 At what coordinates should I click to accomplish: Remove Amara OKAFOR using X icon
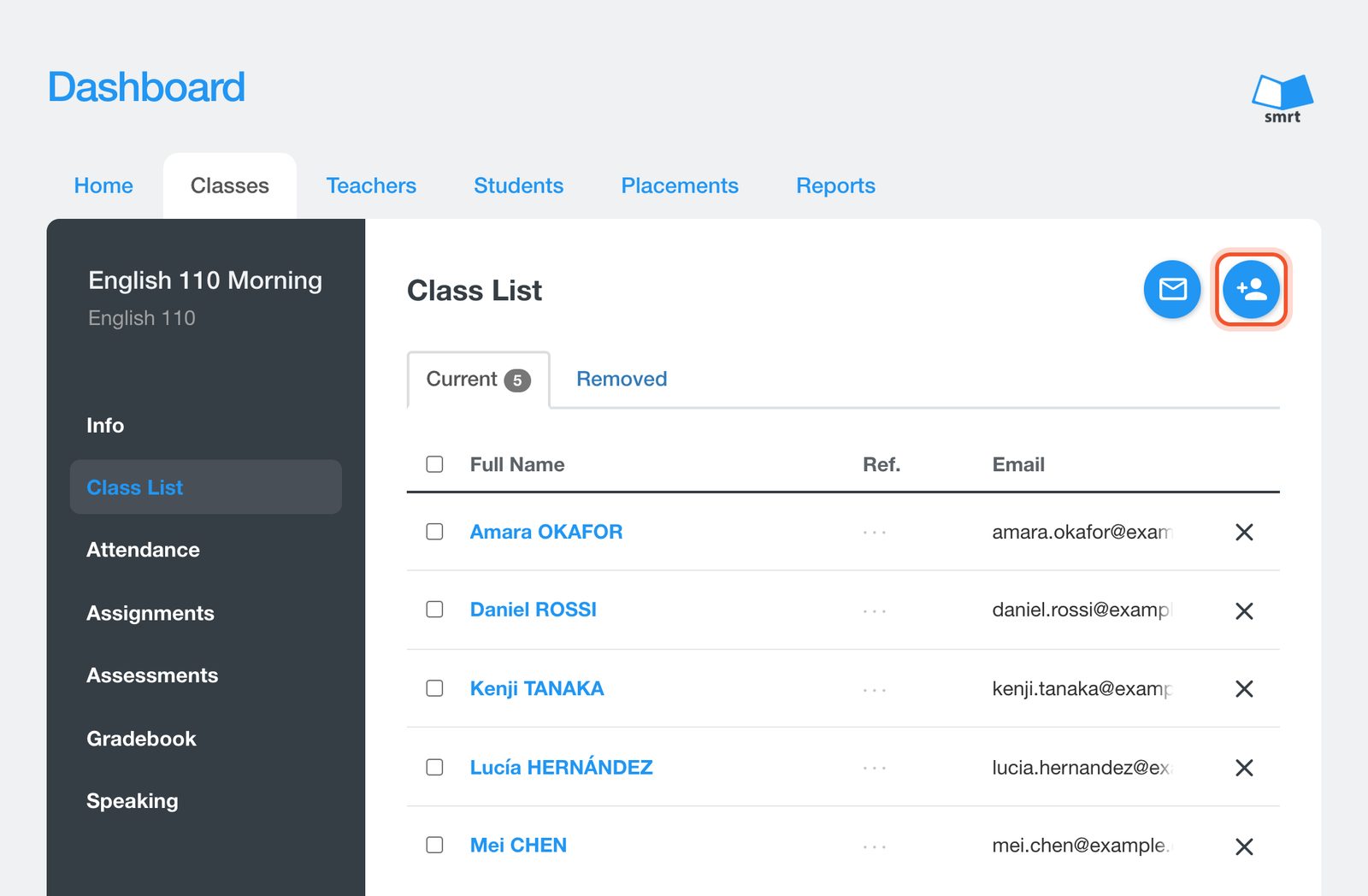pyautogui.click(x=1244, y=533)
